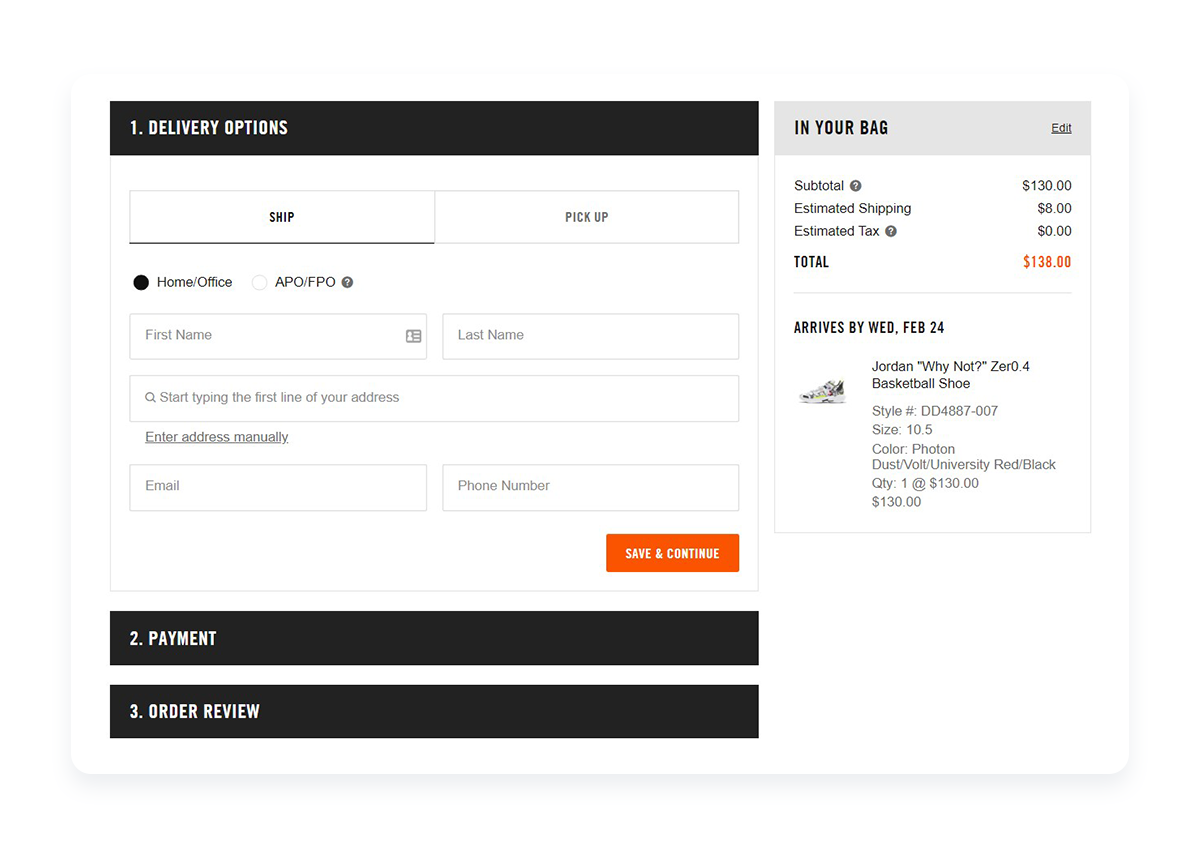Viewport: 1200px width, 850px height.
Task: Click the Phone Number field
Action: [x=590, y=487]
